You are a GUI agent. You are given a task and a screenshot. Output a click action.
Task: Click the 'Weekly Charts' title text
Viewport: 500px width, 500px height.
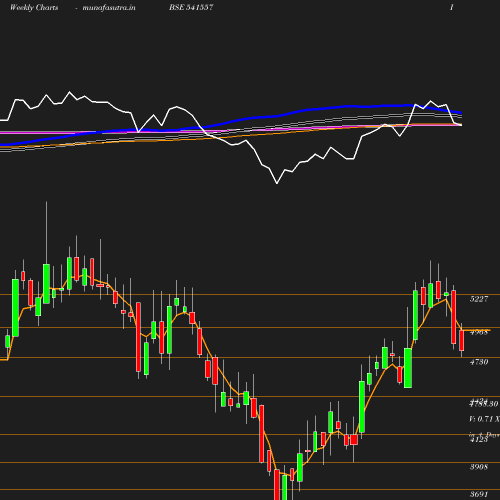(34, 7)
